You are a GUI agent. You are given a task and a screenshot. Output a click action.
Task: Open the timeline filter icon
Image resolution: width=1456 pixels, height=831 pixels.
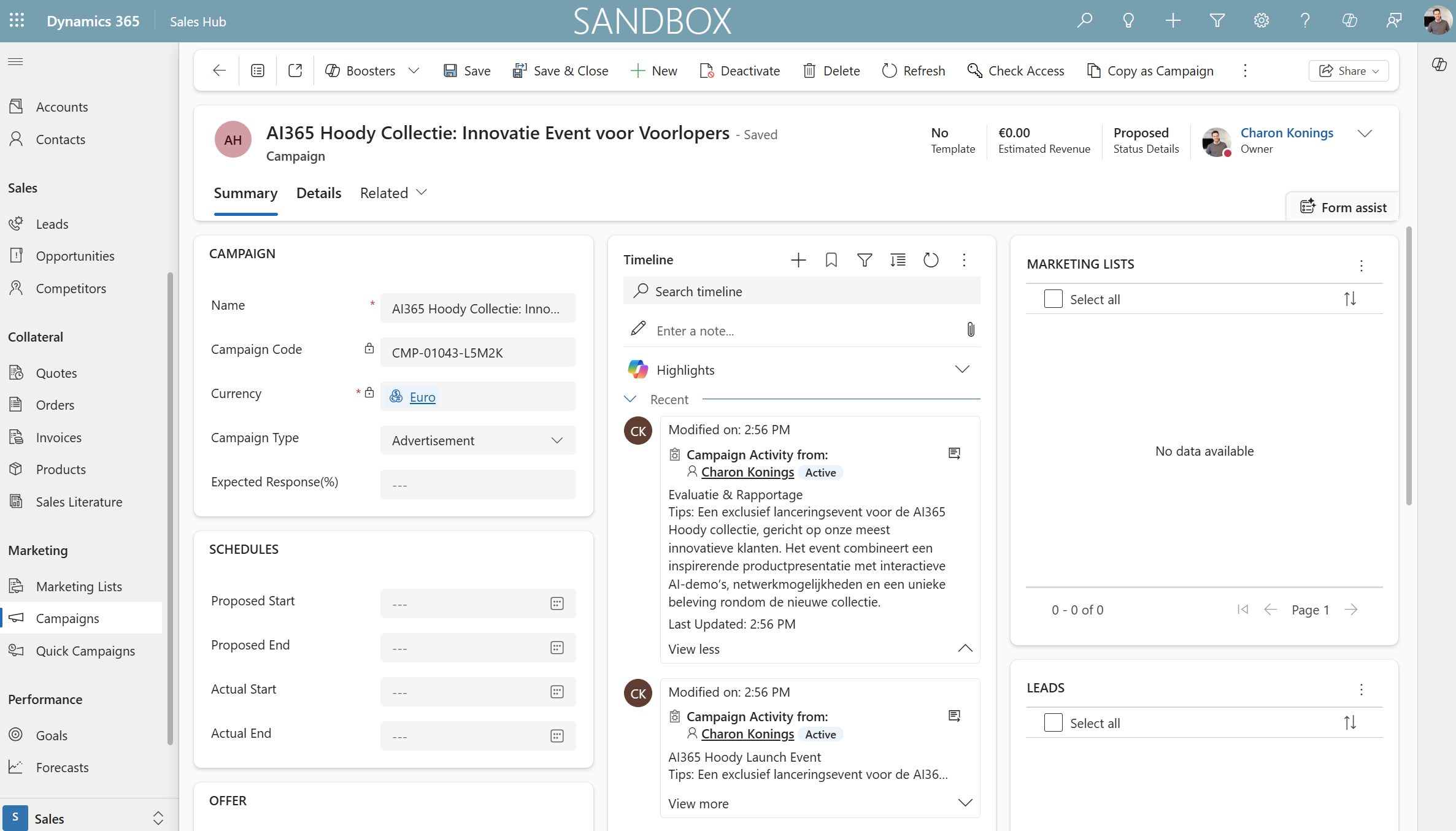point(864,260)
